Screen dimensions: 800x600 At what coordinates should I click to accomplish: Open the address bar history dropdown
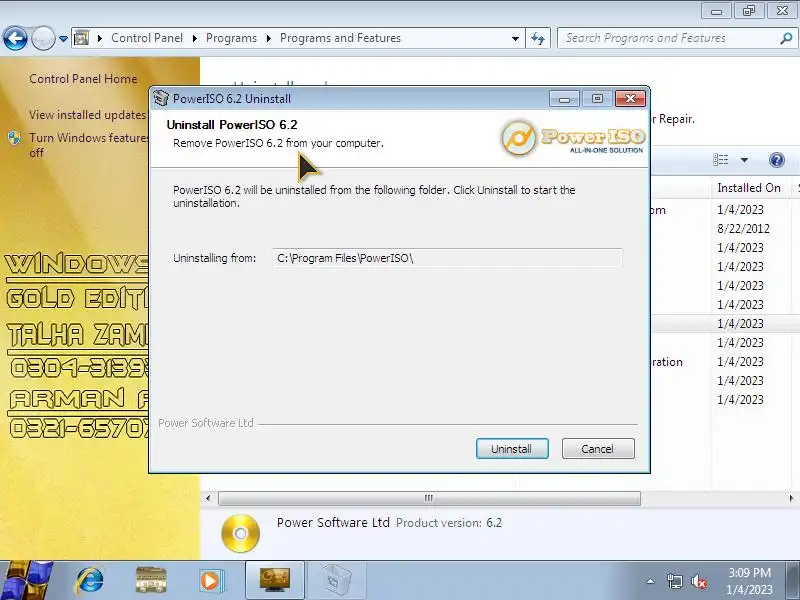(515, 38)
